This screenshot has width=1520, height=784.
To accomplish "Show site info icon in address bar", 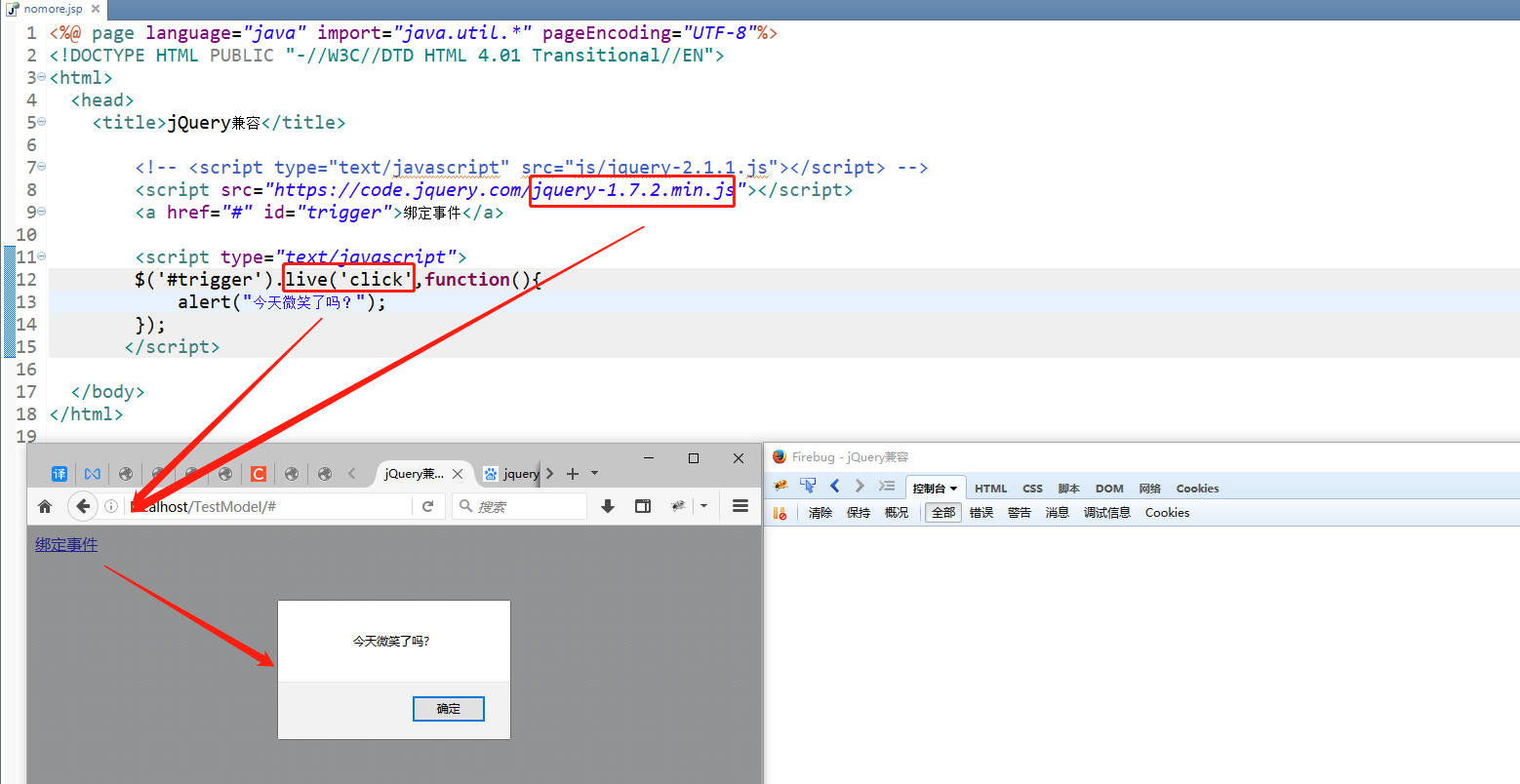I will pyautogui.click(x=111, y=506).
